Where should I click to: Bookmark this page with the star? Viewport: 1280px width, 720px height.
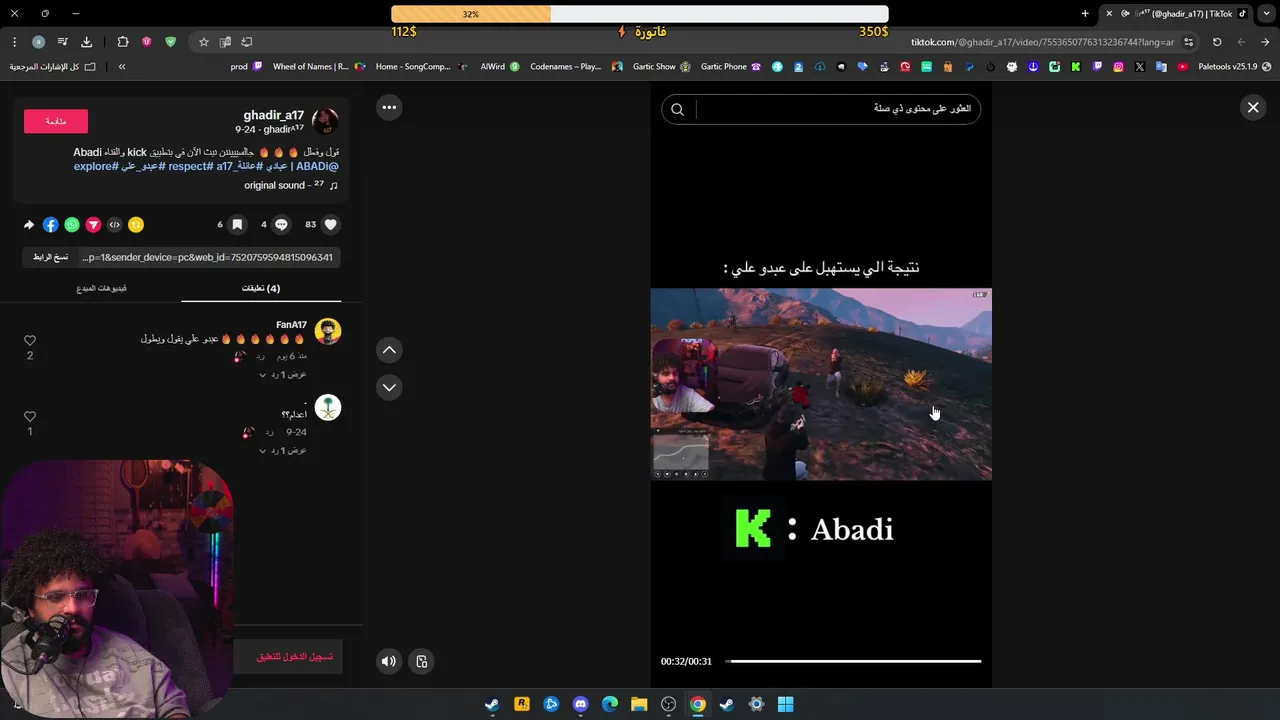coord(204,42)
